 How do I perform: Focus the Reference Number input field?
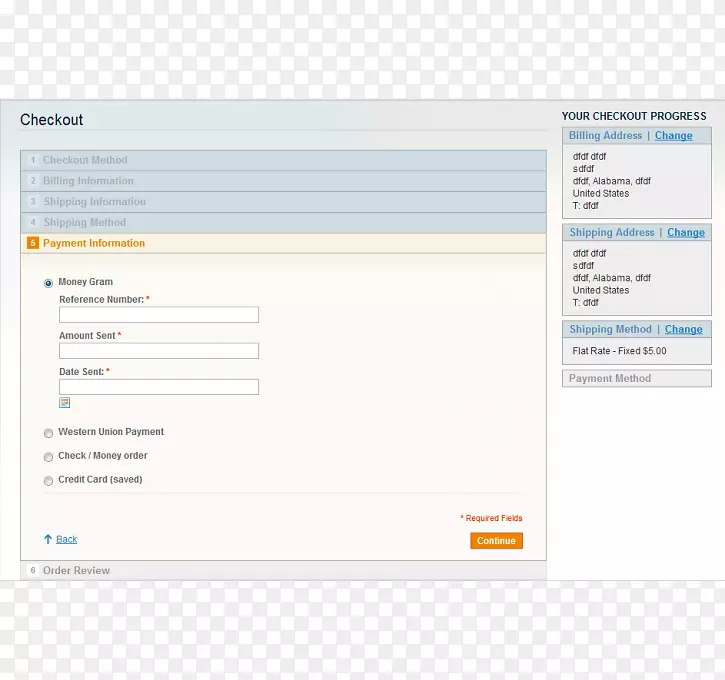(x=158, y=315)
